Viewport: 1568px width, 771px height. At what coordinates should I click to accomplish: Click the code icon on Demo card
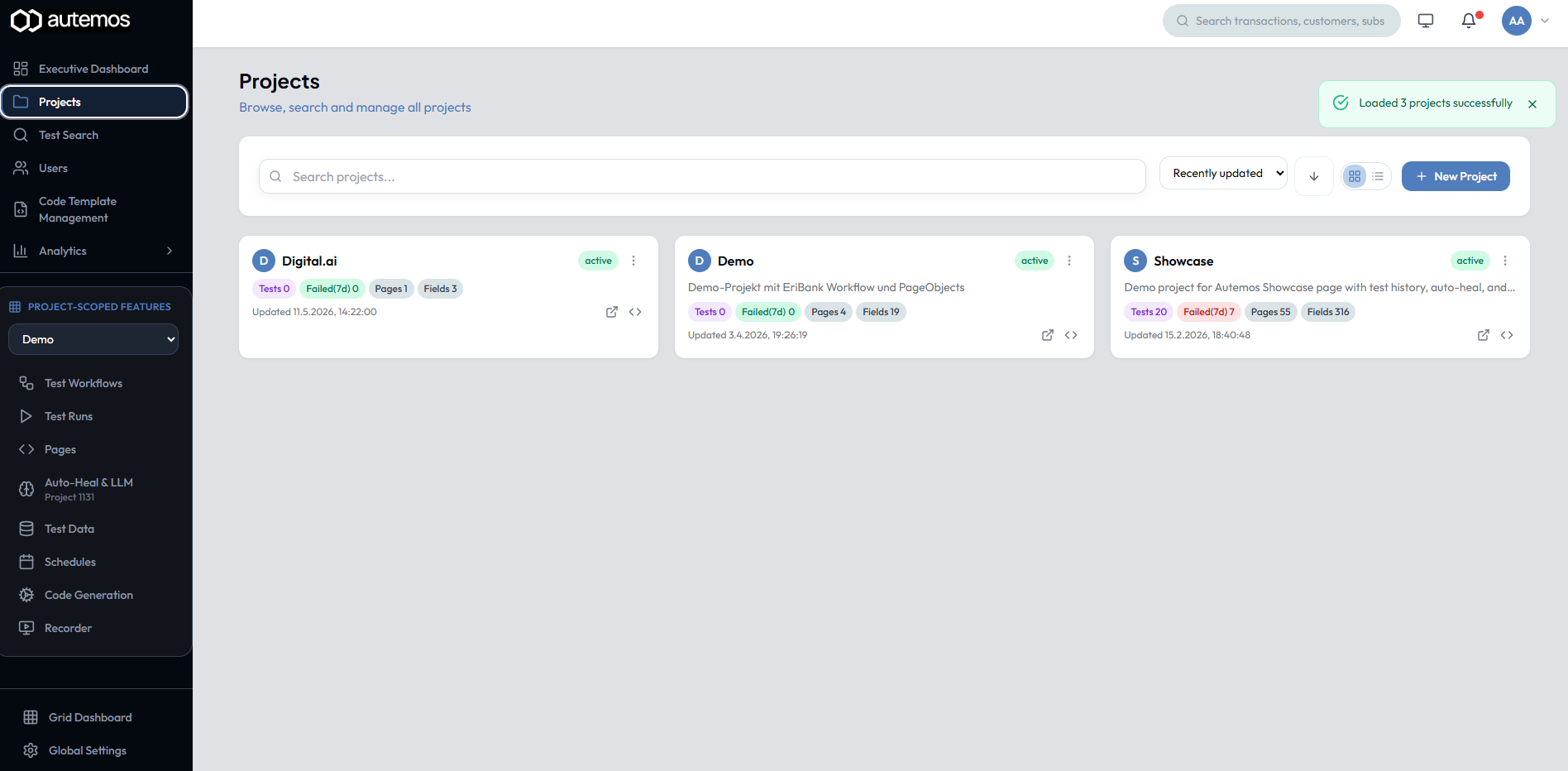click(1071, 335)
